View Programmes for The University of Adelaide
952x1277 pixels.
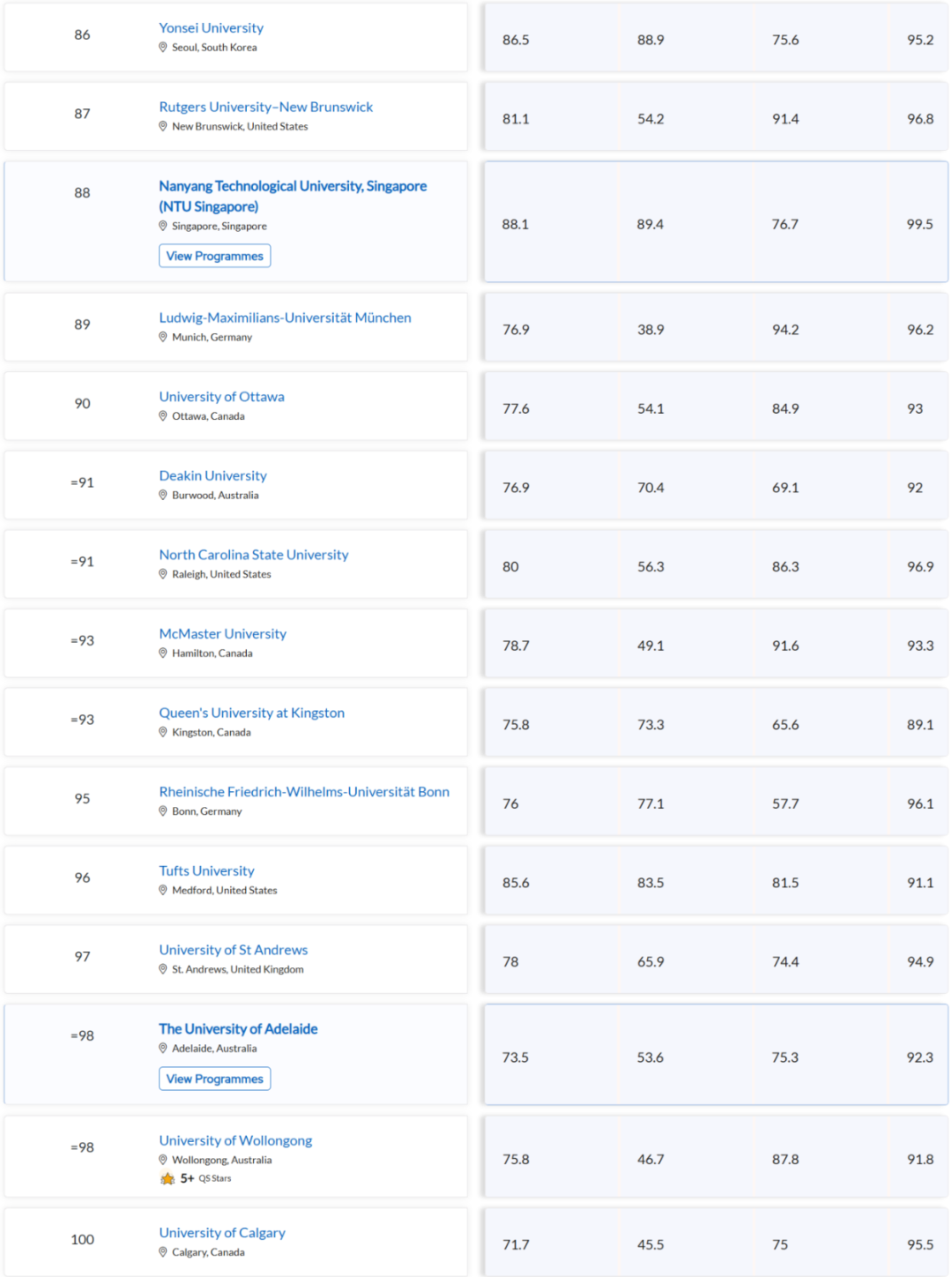[215, 1079]
